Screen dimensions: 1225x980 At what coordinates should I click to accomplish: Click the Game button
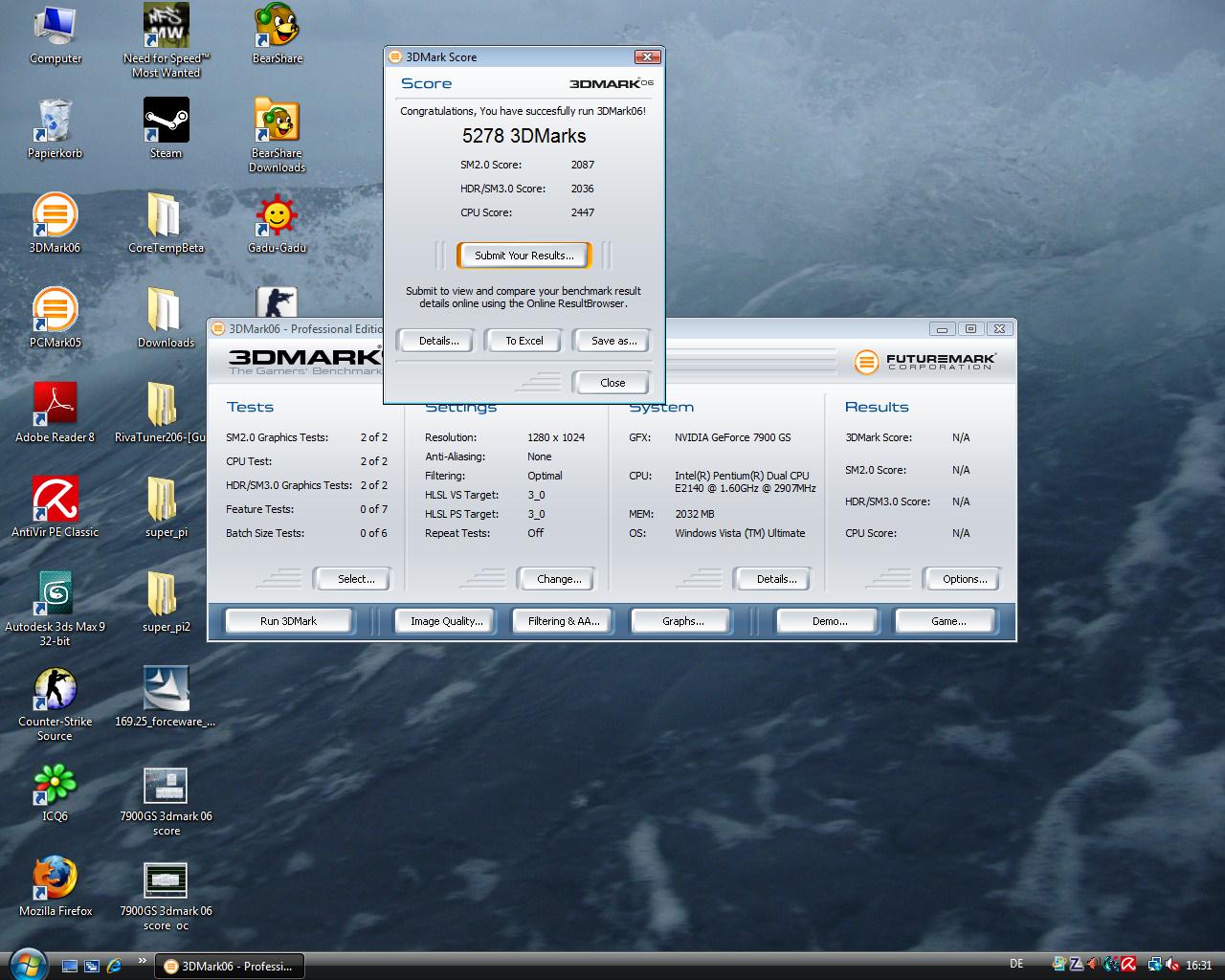[x=947, y=621]
